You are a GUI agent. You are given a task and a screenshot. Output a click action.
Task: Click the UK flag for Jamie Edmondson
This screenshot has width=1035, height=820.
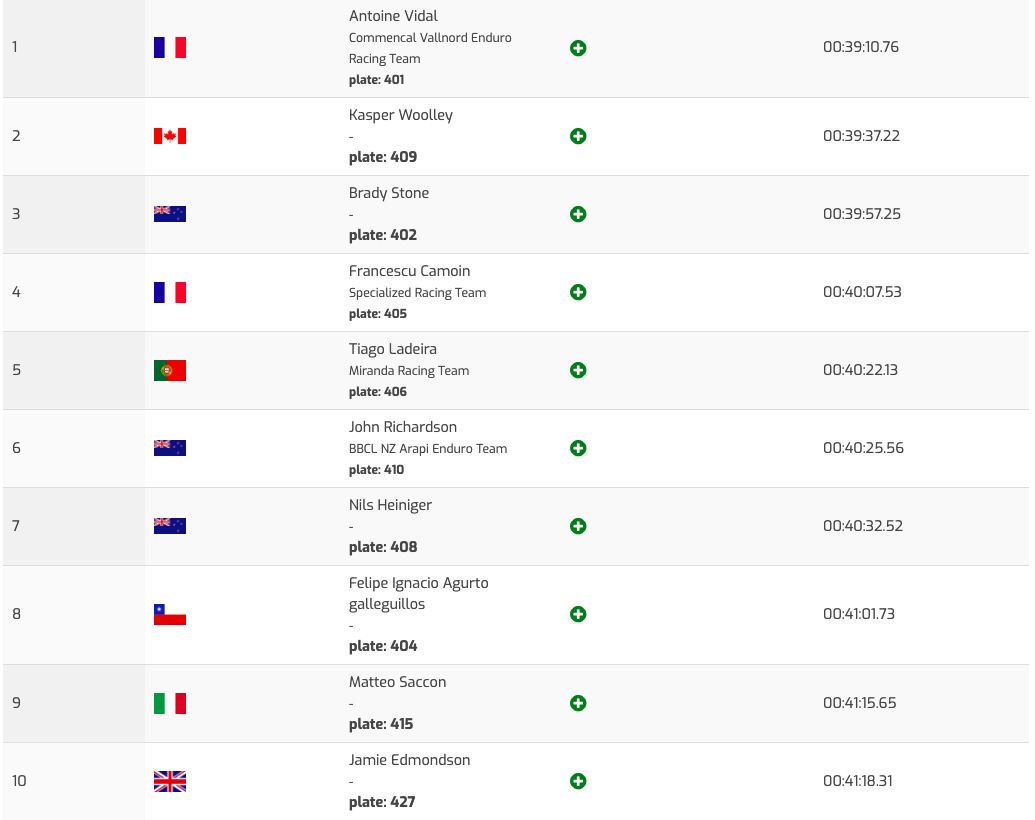tap(170, 781)
